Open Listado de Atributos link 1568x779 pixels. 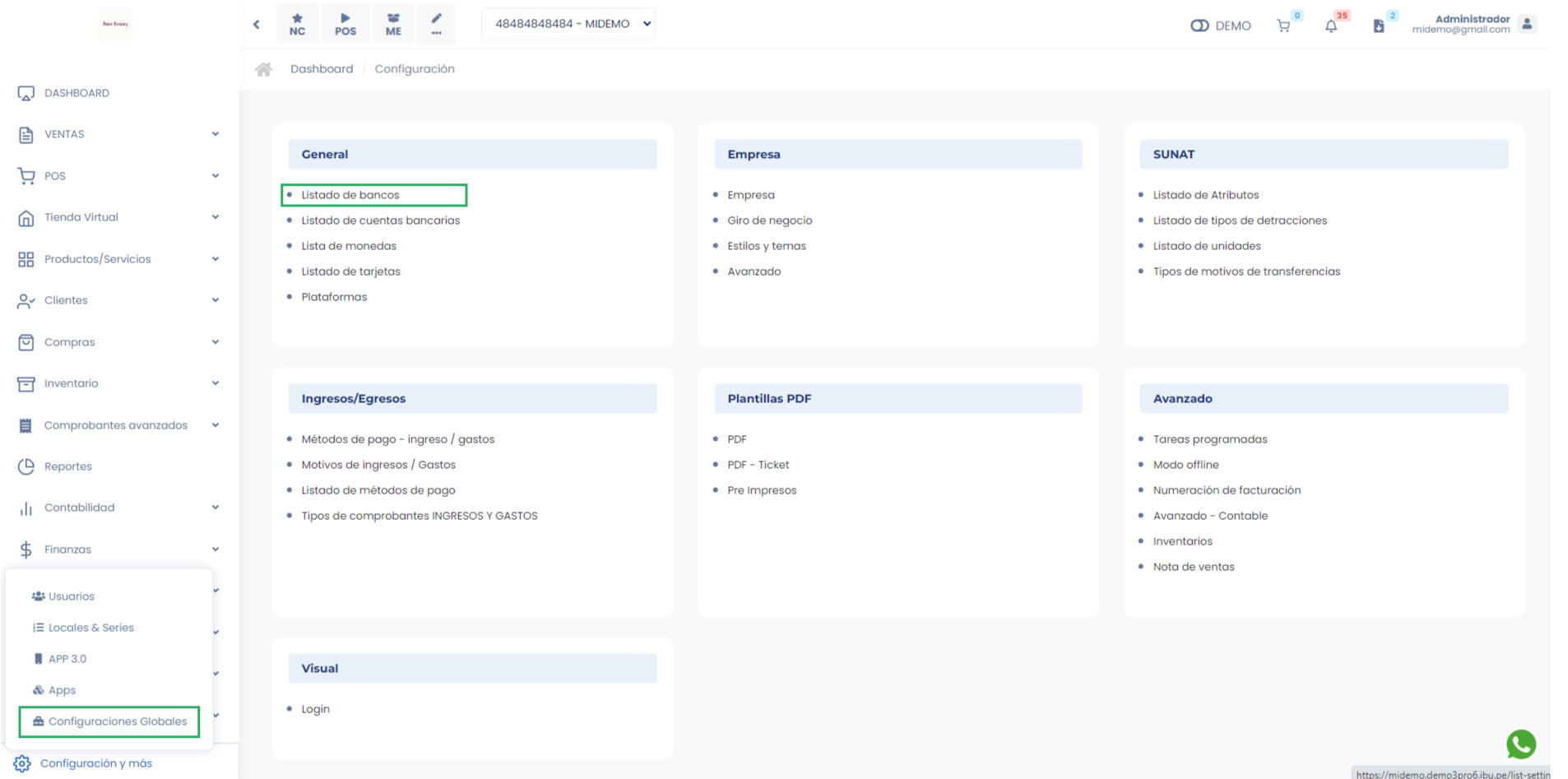coord(1206,195)
